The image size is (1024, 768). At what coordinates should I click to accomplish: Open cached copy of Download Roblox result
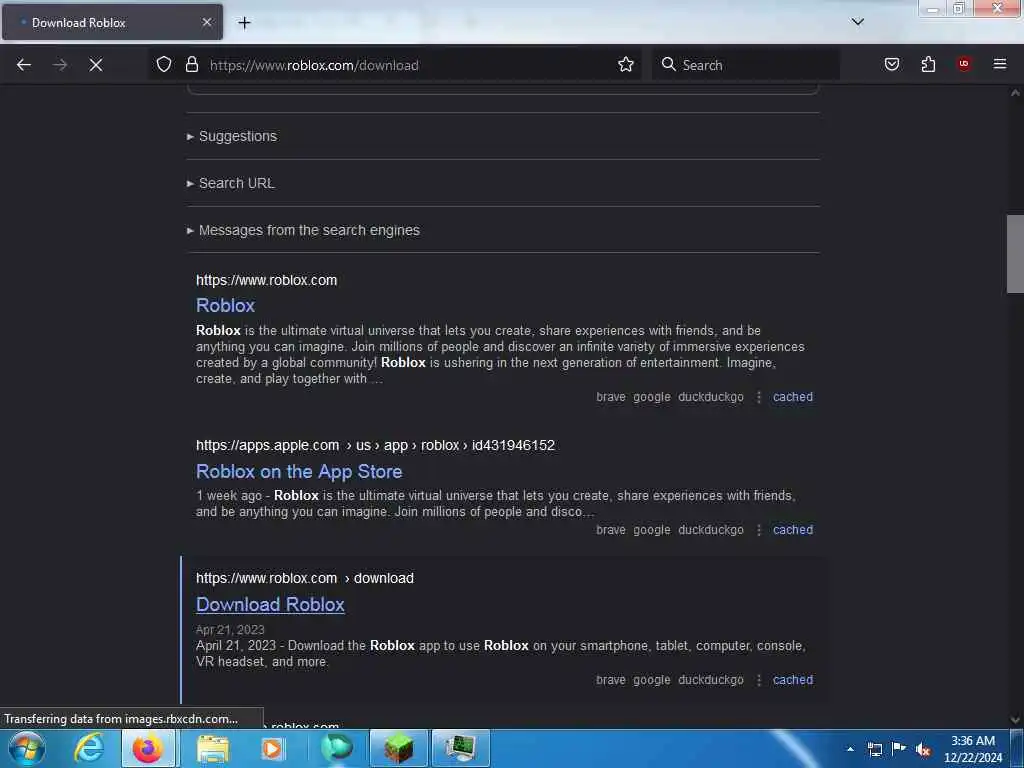click(793, 680)
